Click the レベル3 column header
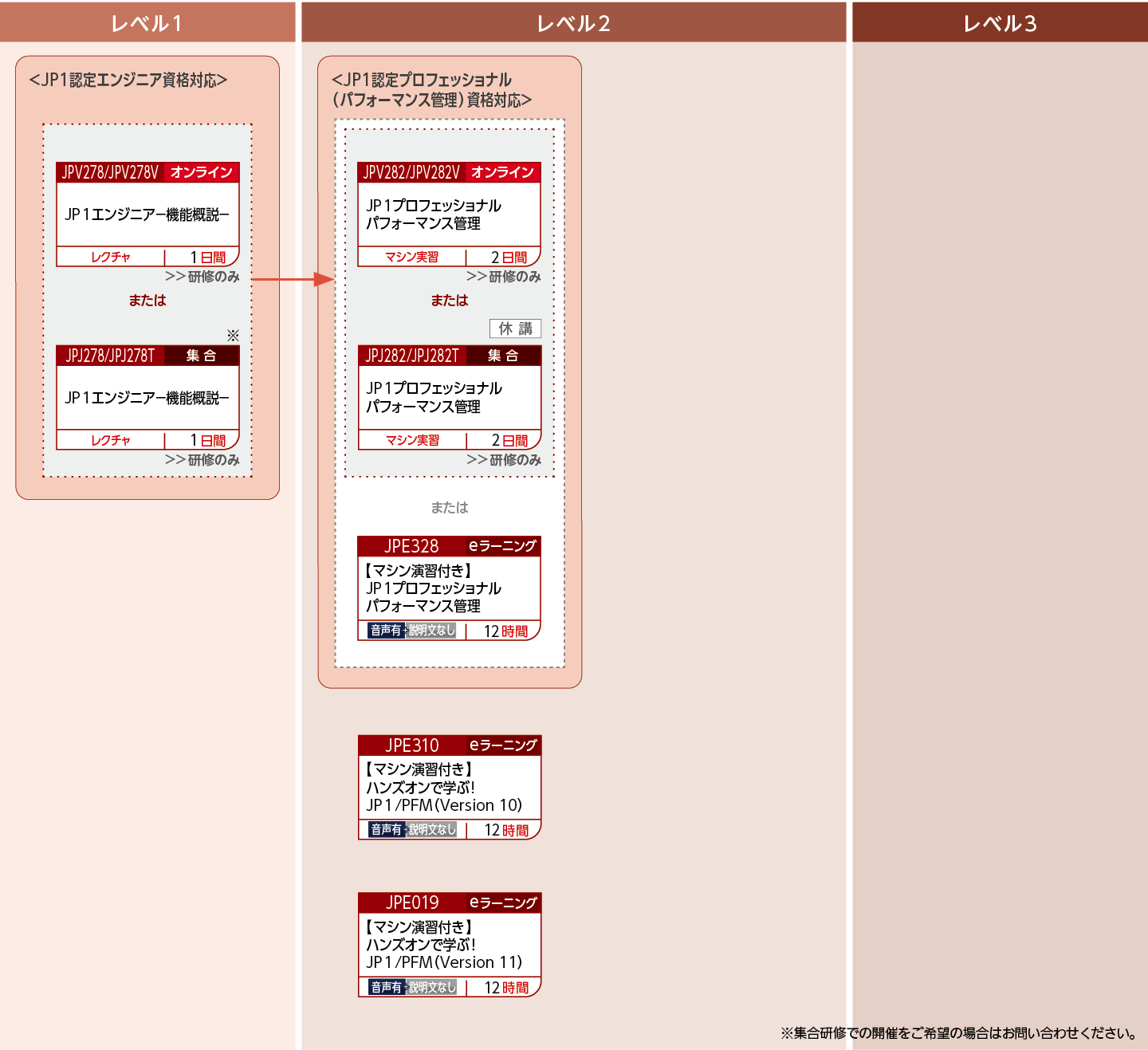 pos(1000,23)
